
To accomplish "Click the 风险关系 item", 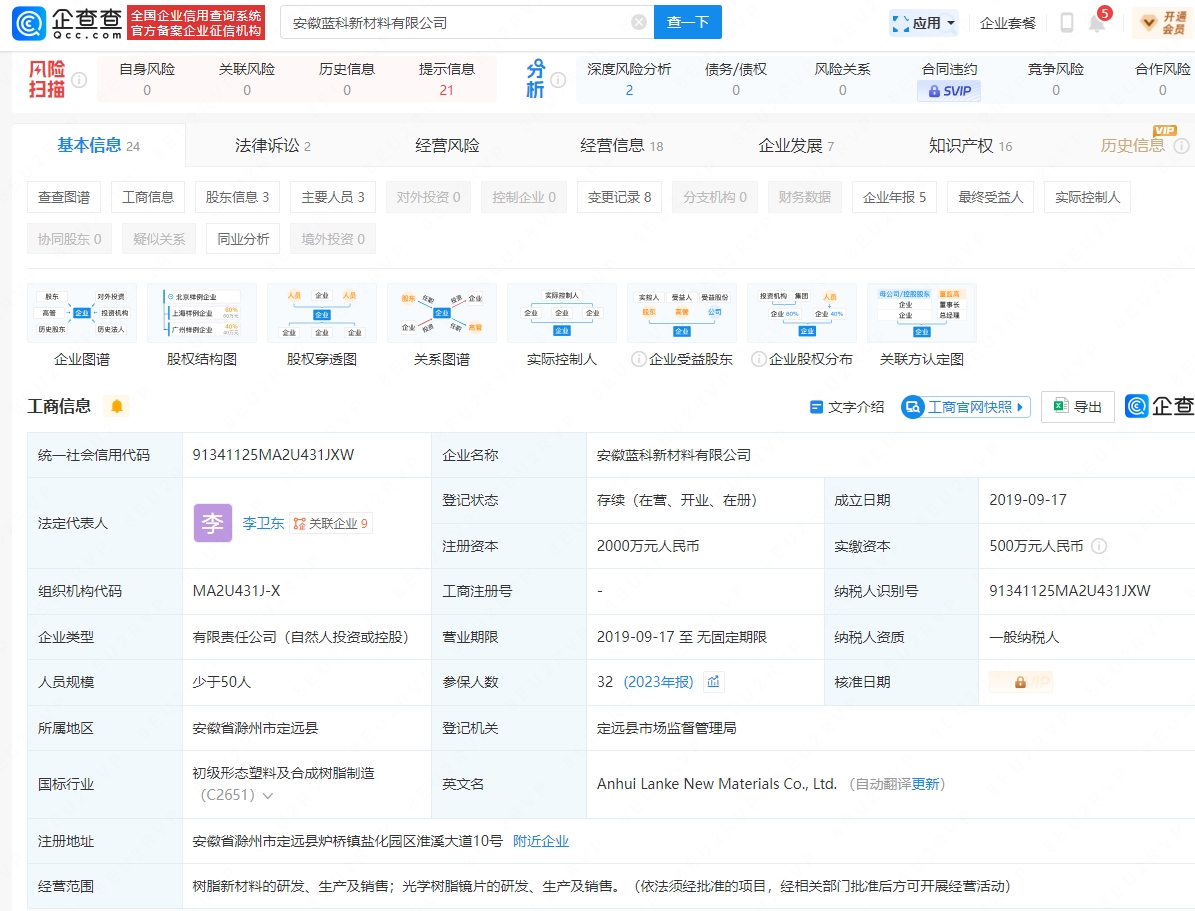I will pos(842,79).
